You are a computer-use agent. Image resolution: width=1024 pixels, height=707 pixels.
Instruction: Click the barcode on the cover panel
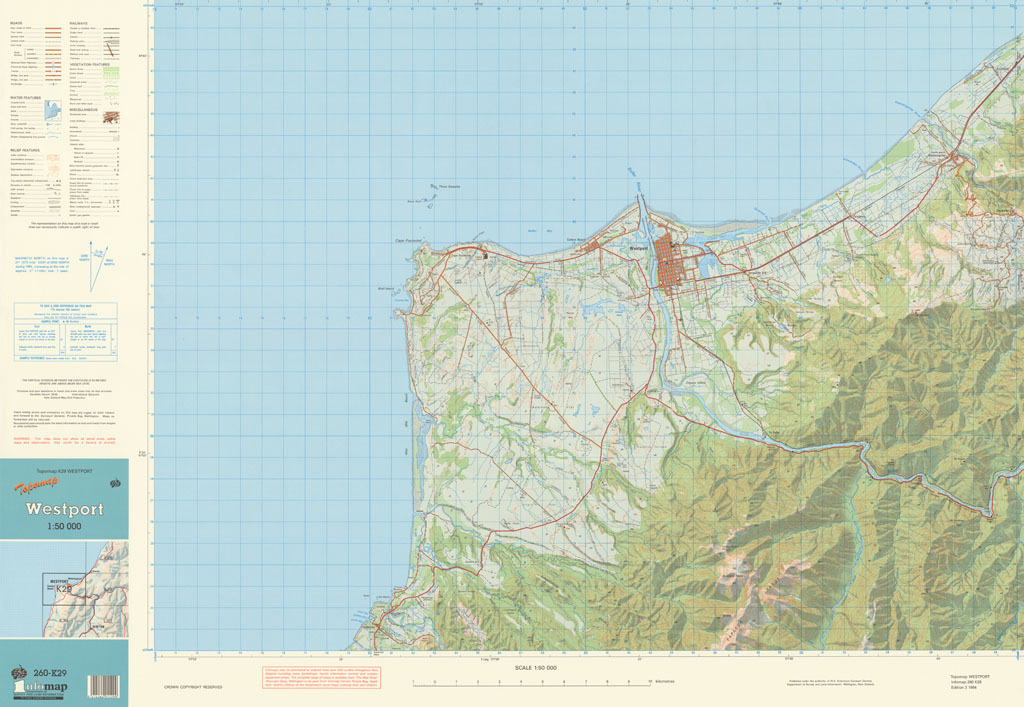tap(102, 688)
